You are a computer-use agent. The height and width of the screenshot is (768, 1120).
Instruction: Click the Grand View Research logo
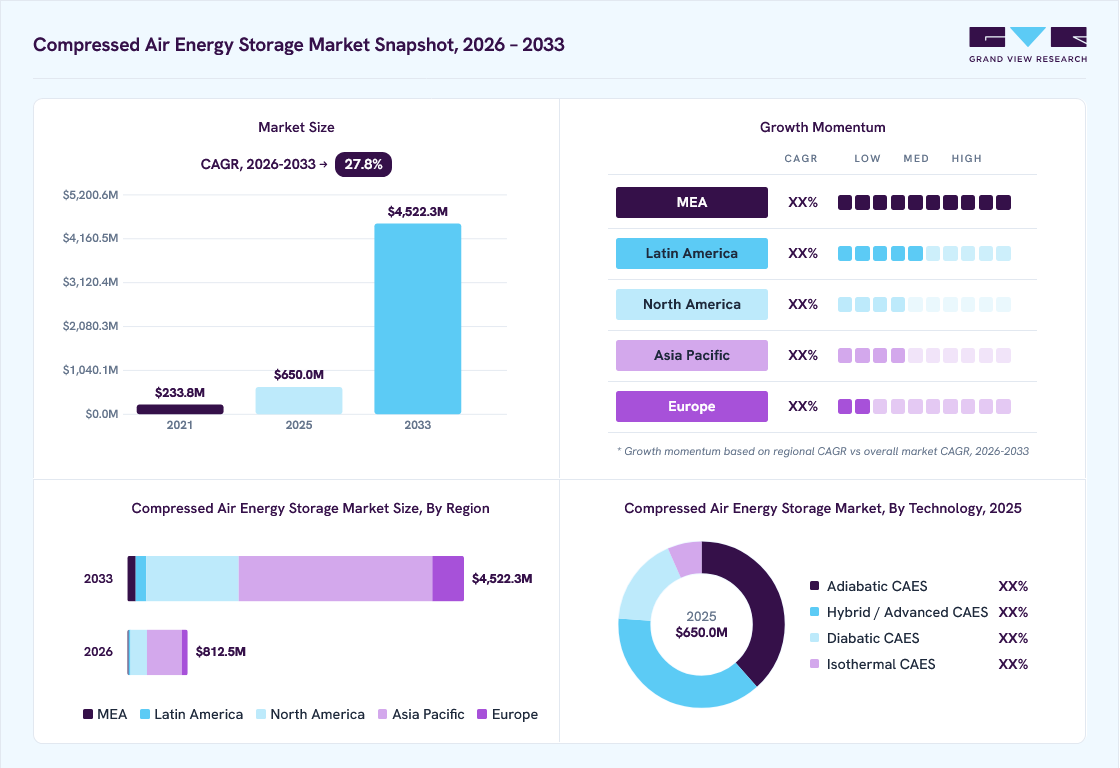[1028, 45]
